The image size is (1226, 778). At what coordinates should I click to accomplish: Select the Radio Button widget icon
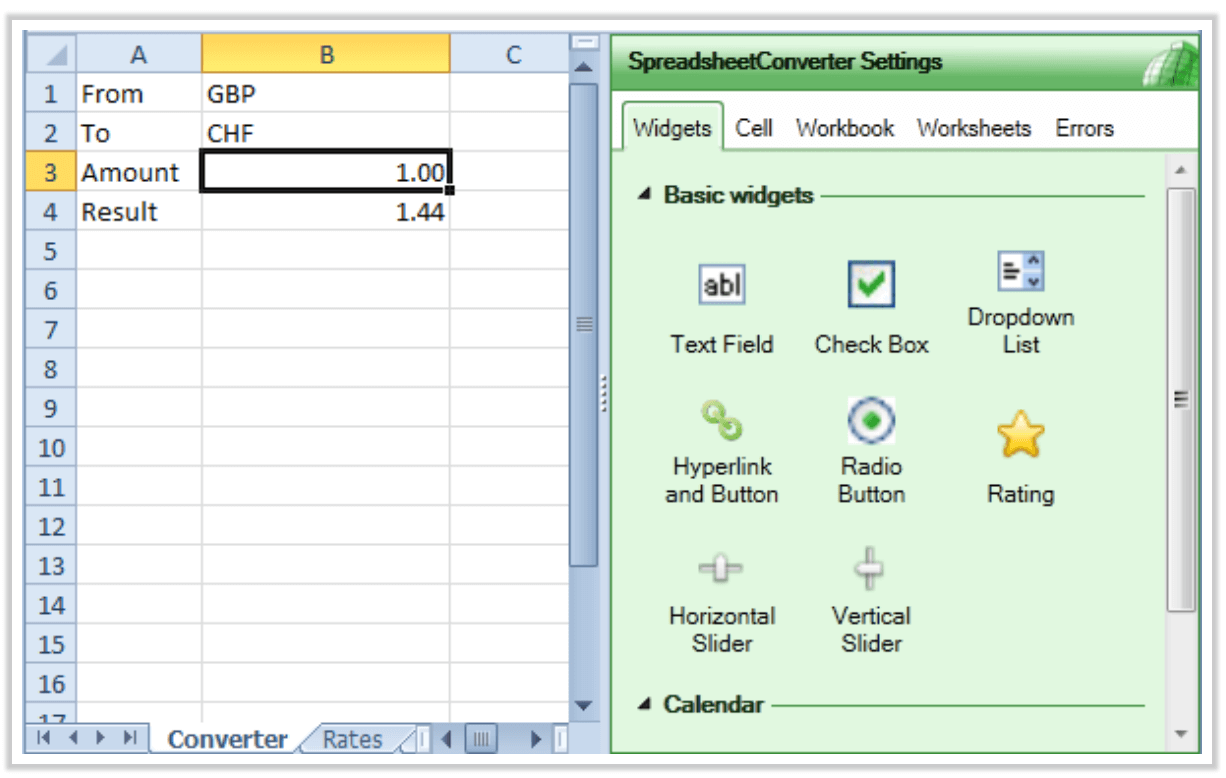(871, 423)
